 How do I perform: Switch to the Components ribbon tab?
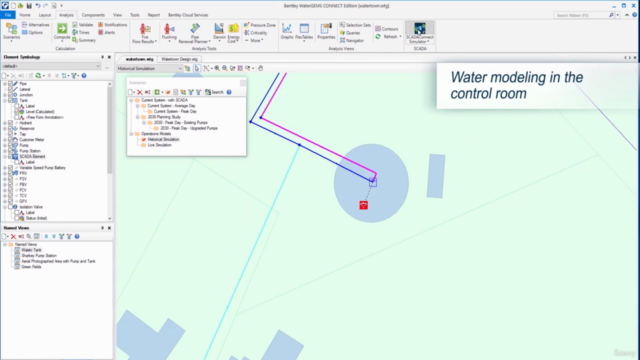(x=93, y=15)
